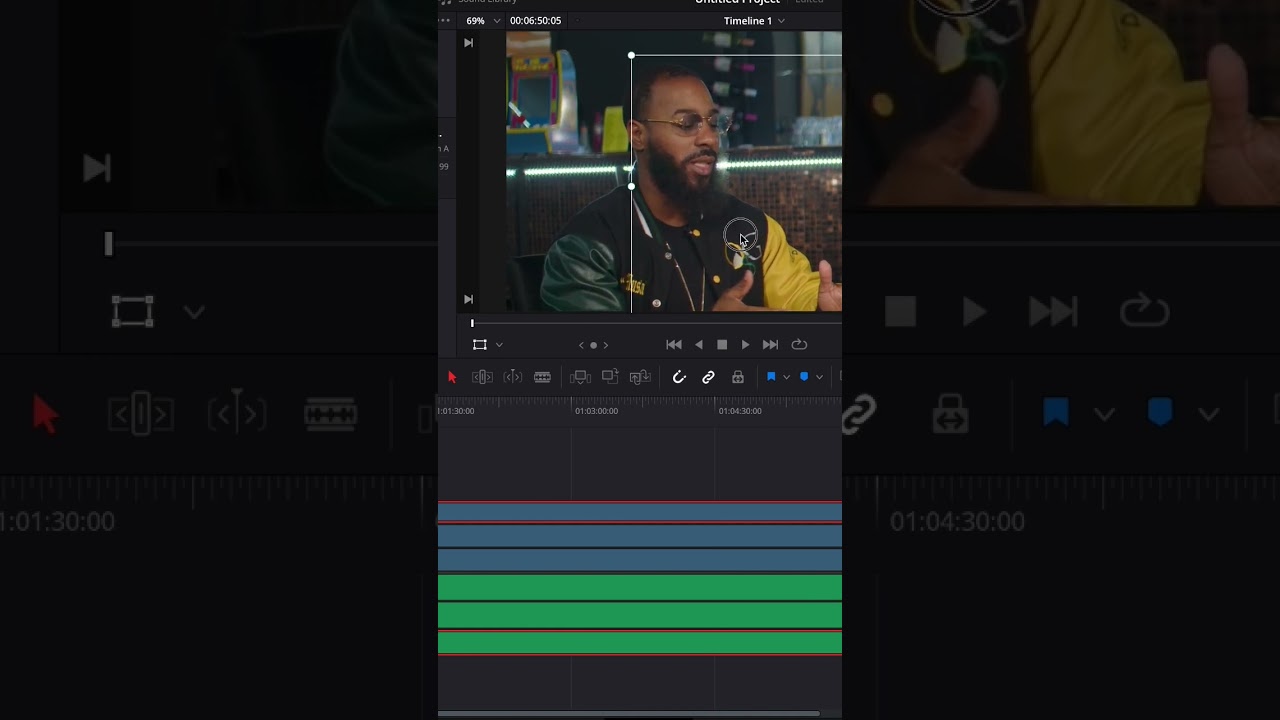
Task: Play the timeline in reverse
Action: coord(699,344)
